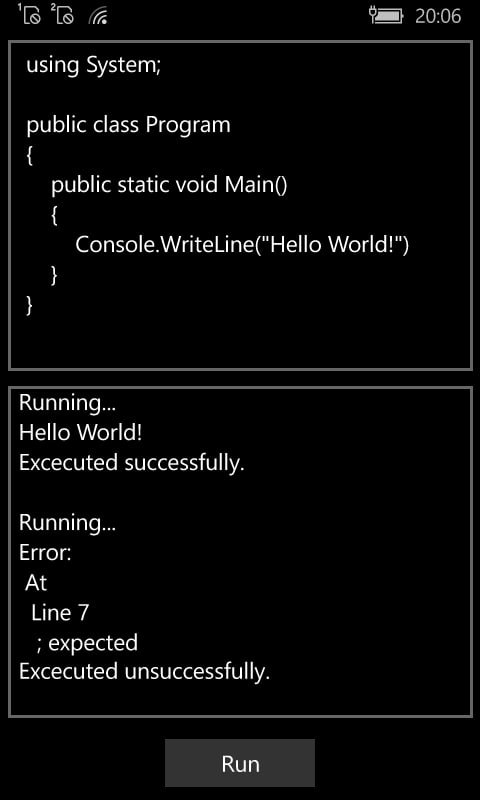
Task: Place cursor in the 'using System;' line
Action: point(93,65)
